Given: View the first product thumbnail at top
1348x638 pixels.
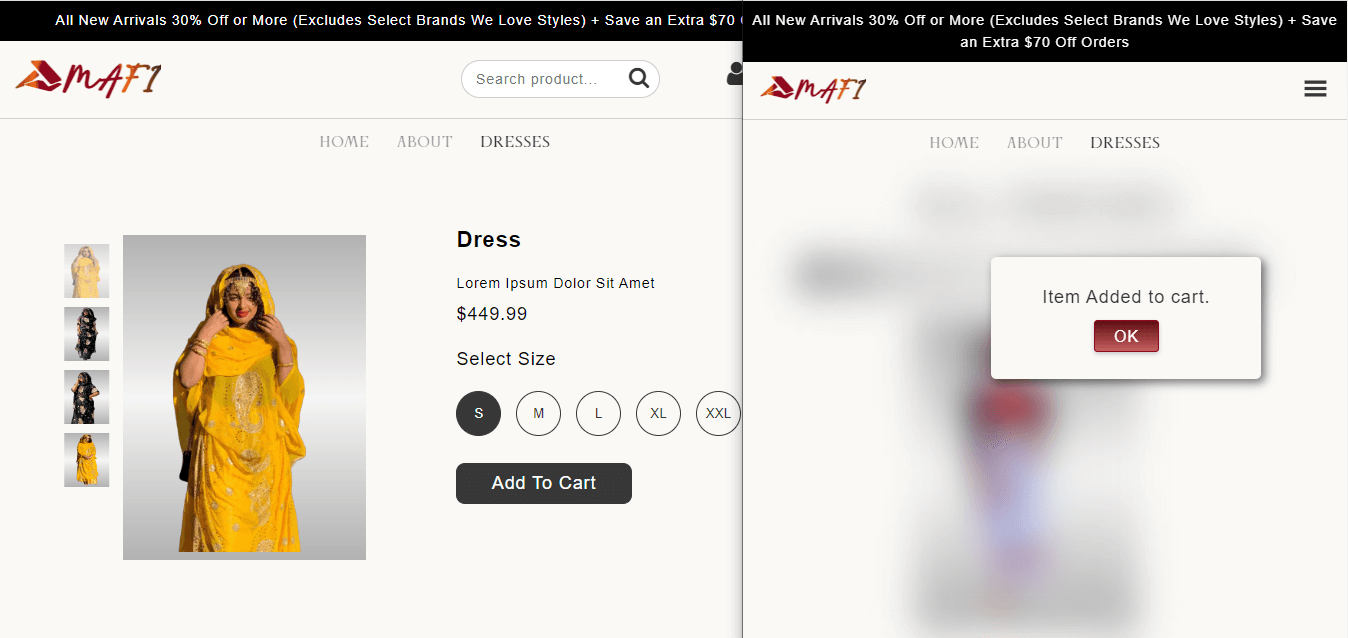Looking at the screenshot, I should coord(87,271).
